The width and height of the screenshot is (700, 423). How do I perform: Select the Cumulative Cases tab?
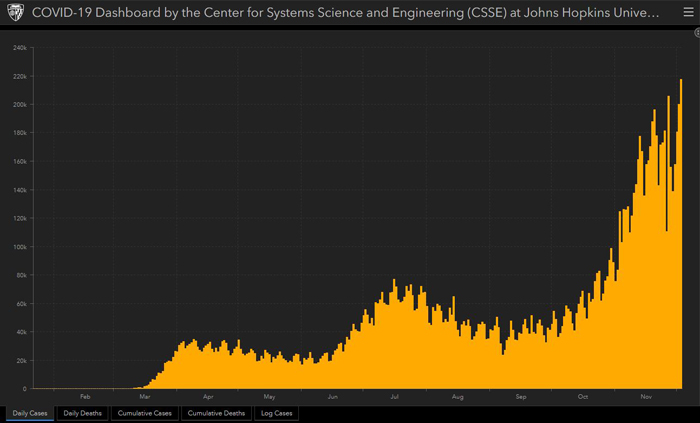coord(145,413)
